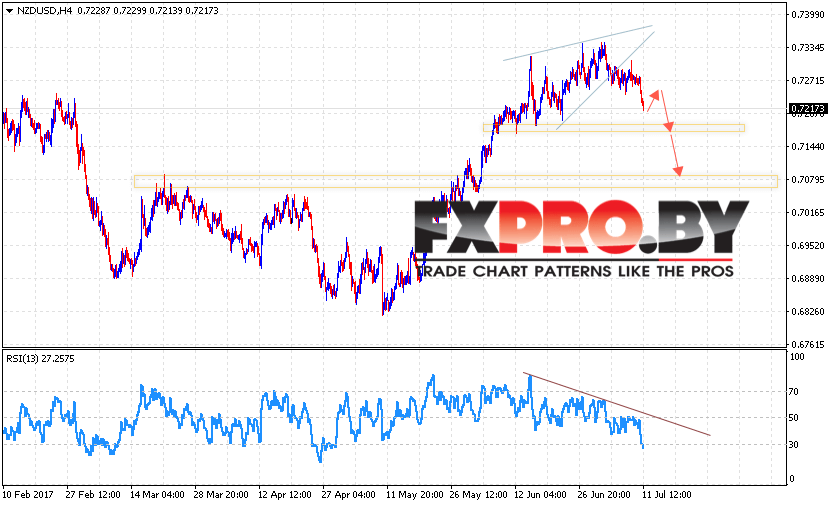
Task: Click the current price label 0.72173
Action: [806, 108]
